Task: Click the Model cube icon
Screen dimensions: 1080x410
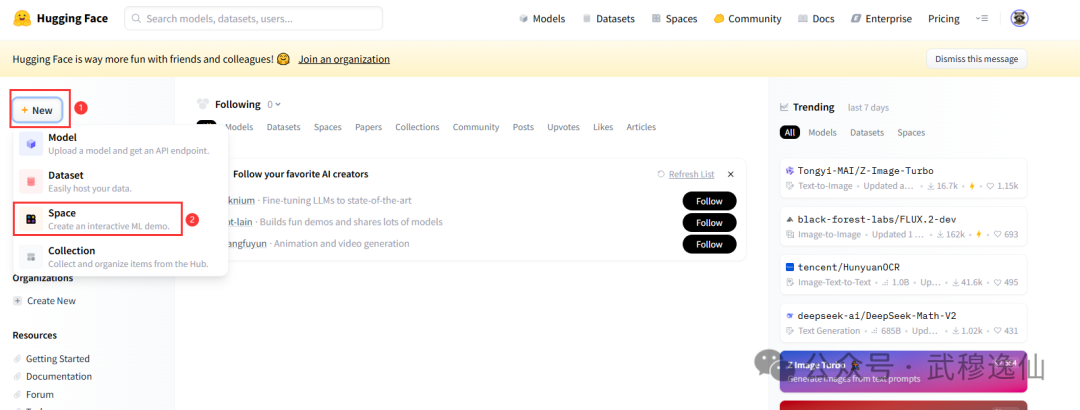Action: [x=31, y=144]
